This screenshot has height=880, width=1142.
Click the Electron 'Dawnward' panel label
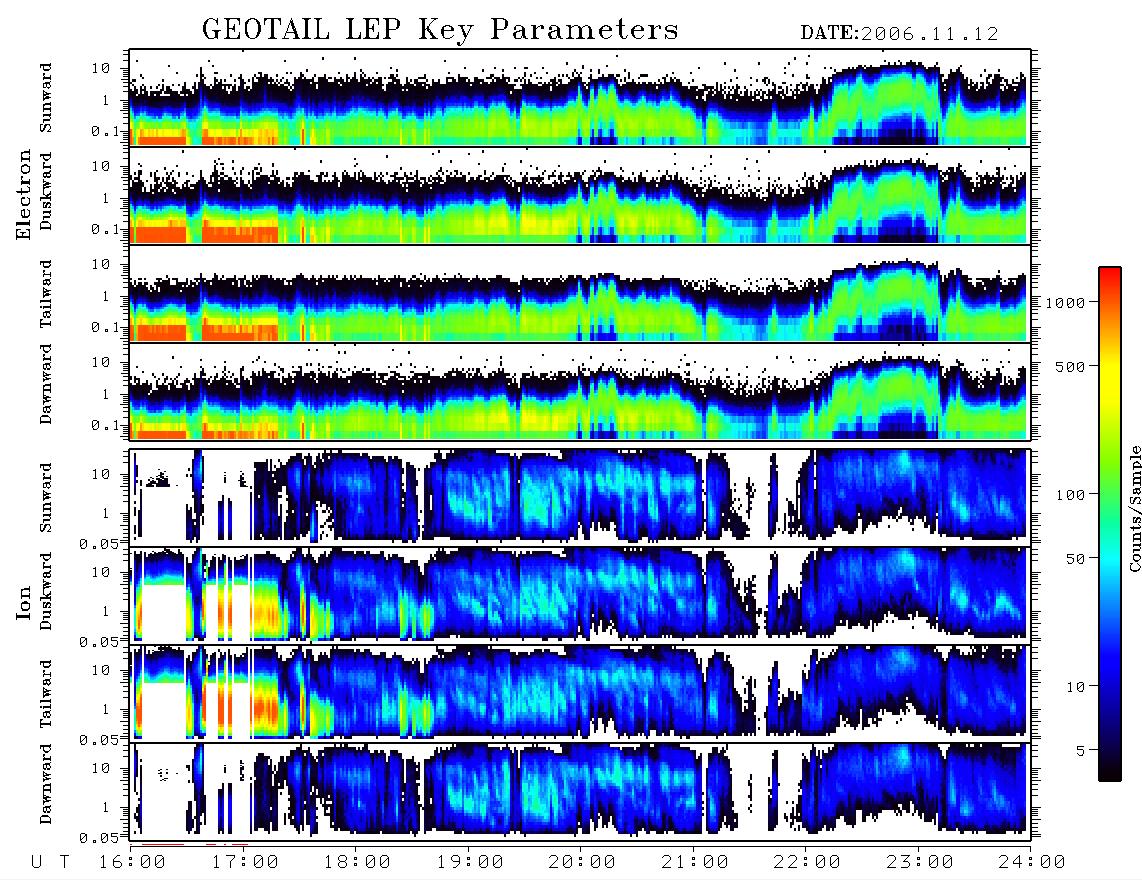pyautogui.click(x=46, y=385)
